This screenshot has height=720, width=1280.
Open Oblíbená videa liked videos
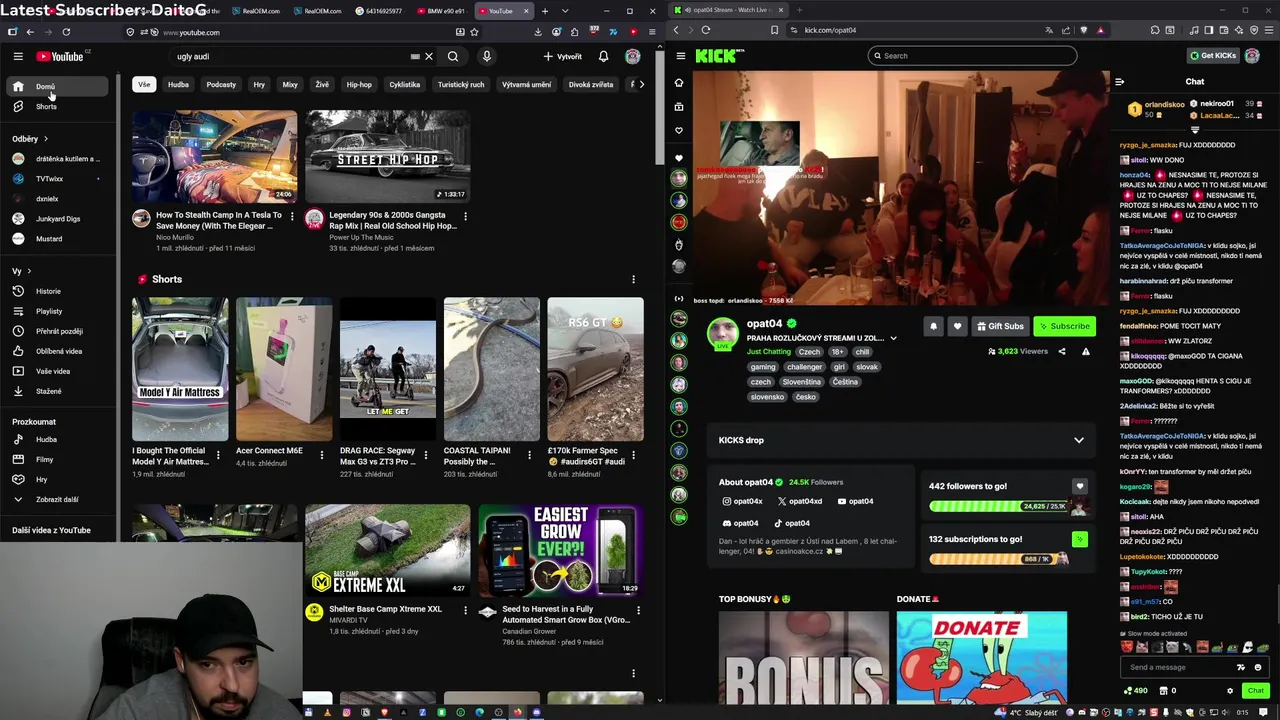(x=59, y=351)
